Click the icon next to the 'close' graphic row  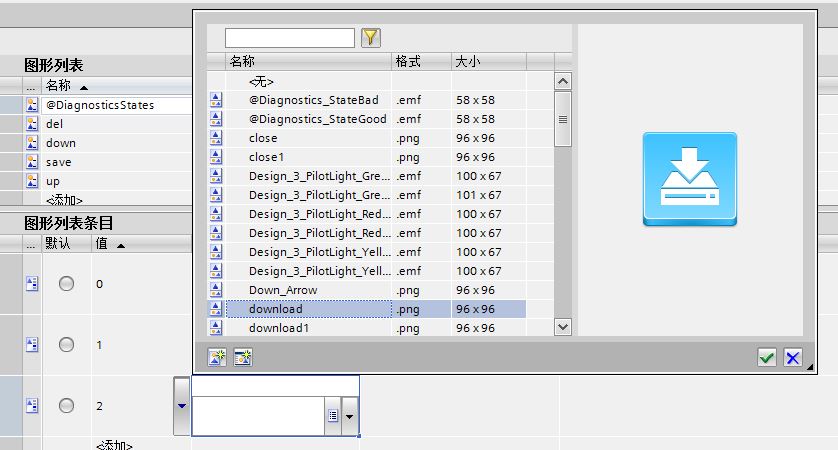click(216, 138)
